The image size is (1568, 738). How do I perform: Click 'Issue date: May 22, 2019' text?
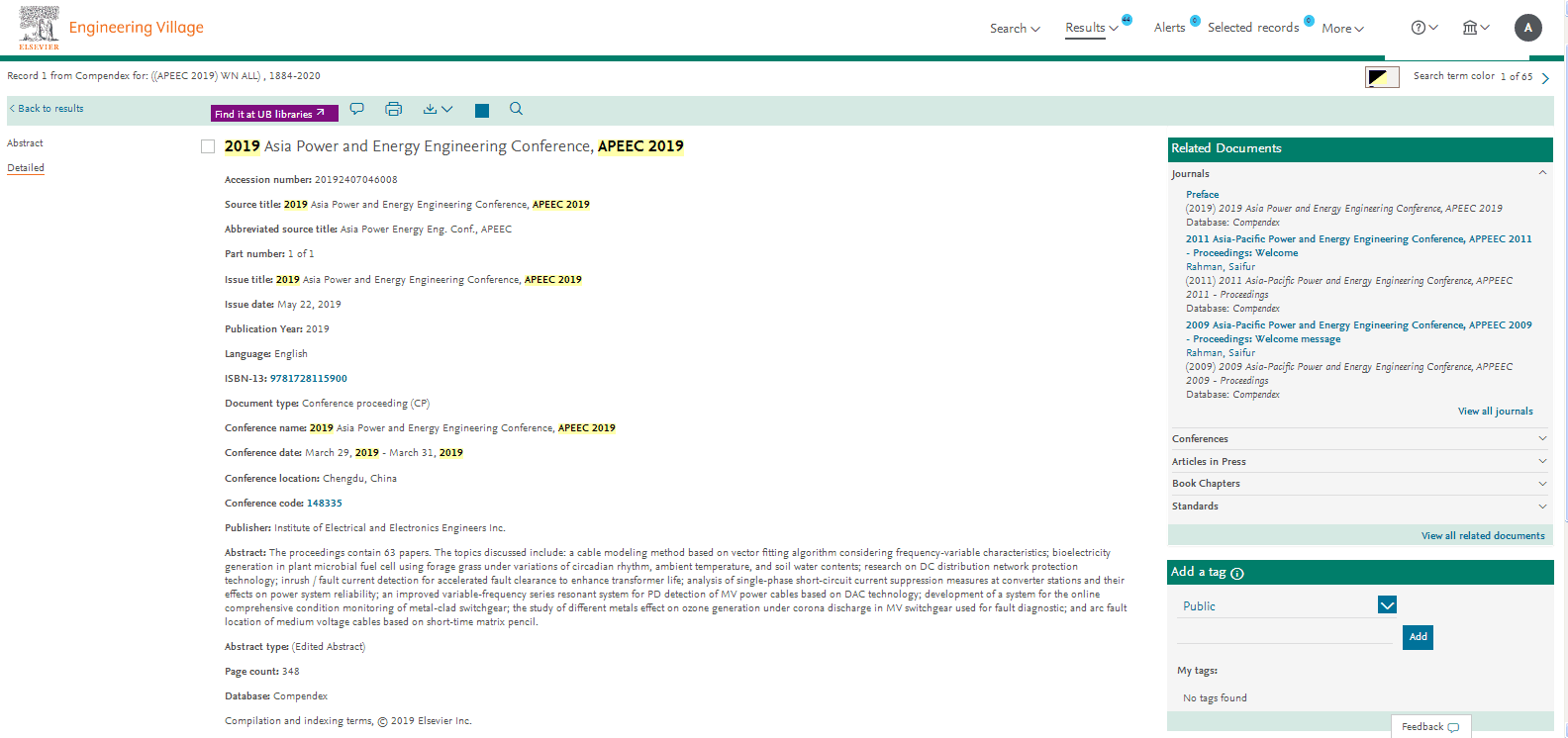(283, 305)
